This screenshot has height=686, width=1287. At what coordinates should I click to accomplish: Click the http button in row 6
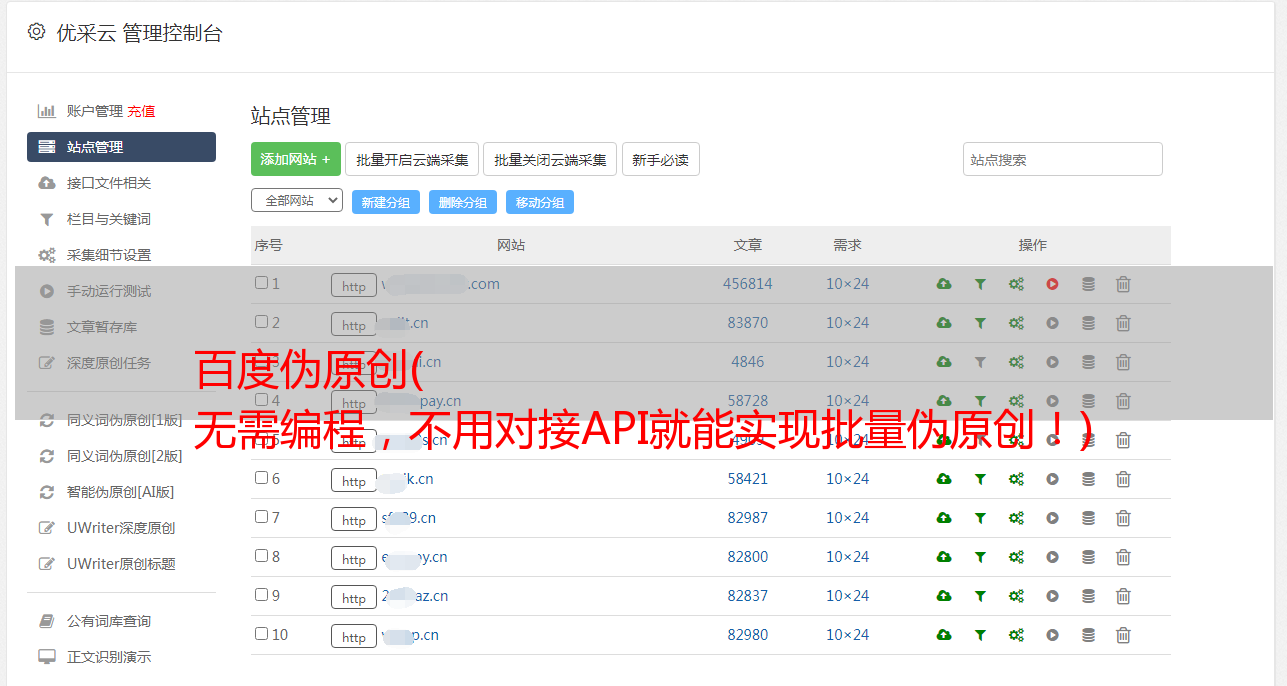(354, 480)
